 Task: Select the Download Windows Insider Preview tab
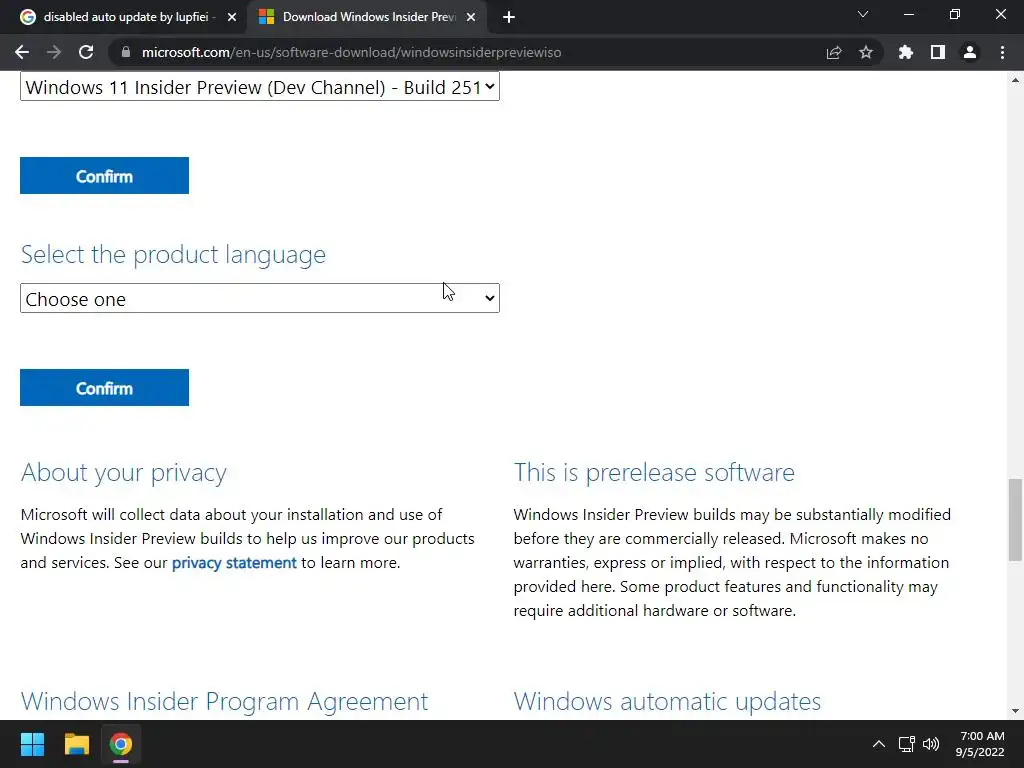point(366,18)
